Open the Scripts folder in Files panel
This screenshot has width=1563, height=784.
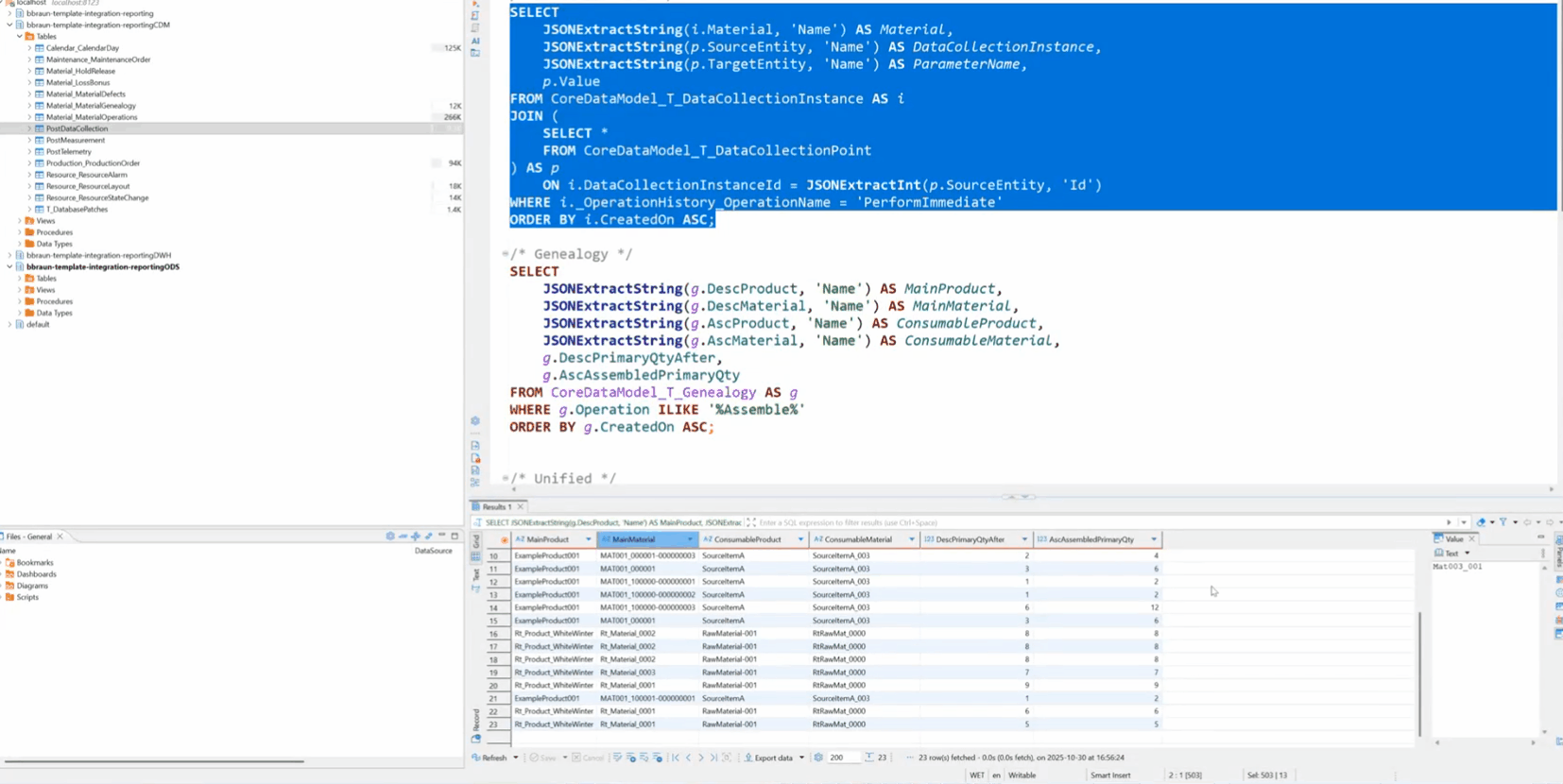tap(27, 597)
